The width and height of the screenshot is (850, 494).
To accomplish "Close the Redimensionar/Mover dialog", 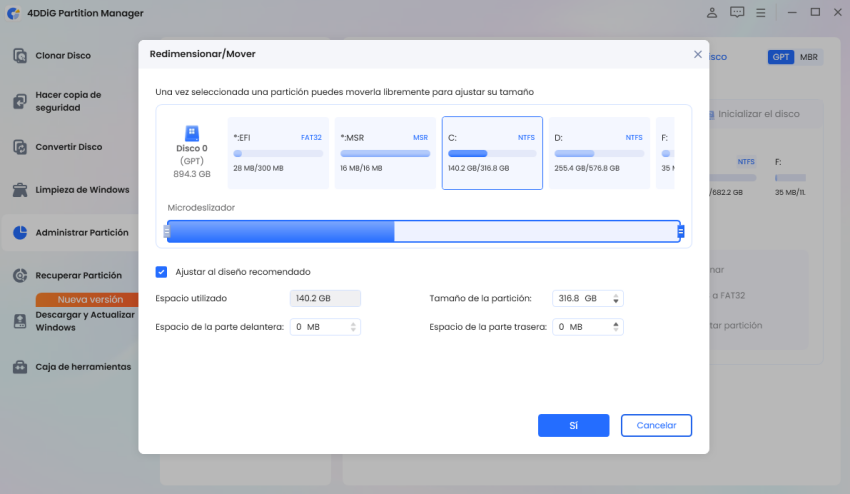I will [698, 54].
